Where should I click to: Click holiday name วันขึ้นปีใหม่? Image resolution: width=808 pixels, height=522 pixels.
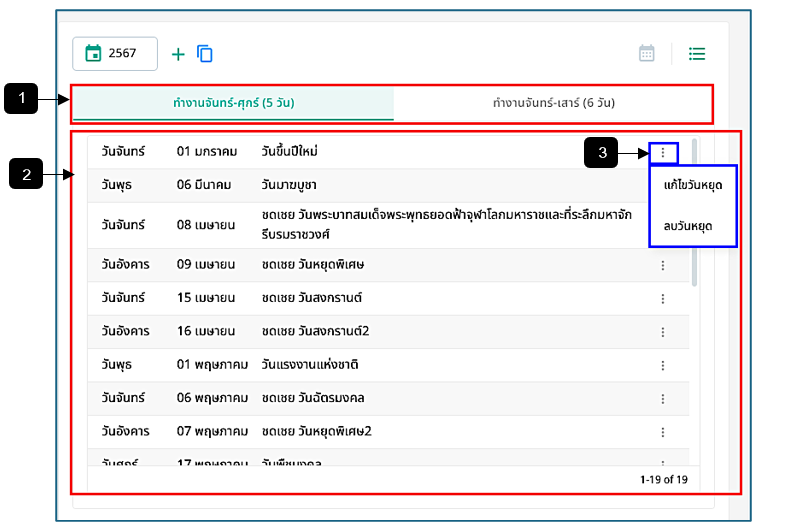tap(289, 151)
